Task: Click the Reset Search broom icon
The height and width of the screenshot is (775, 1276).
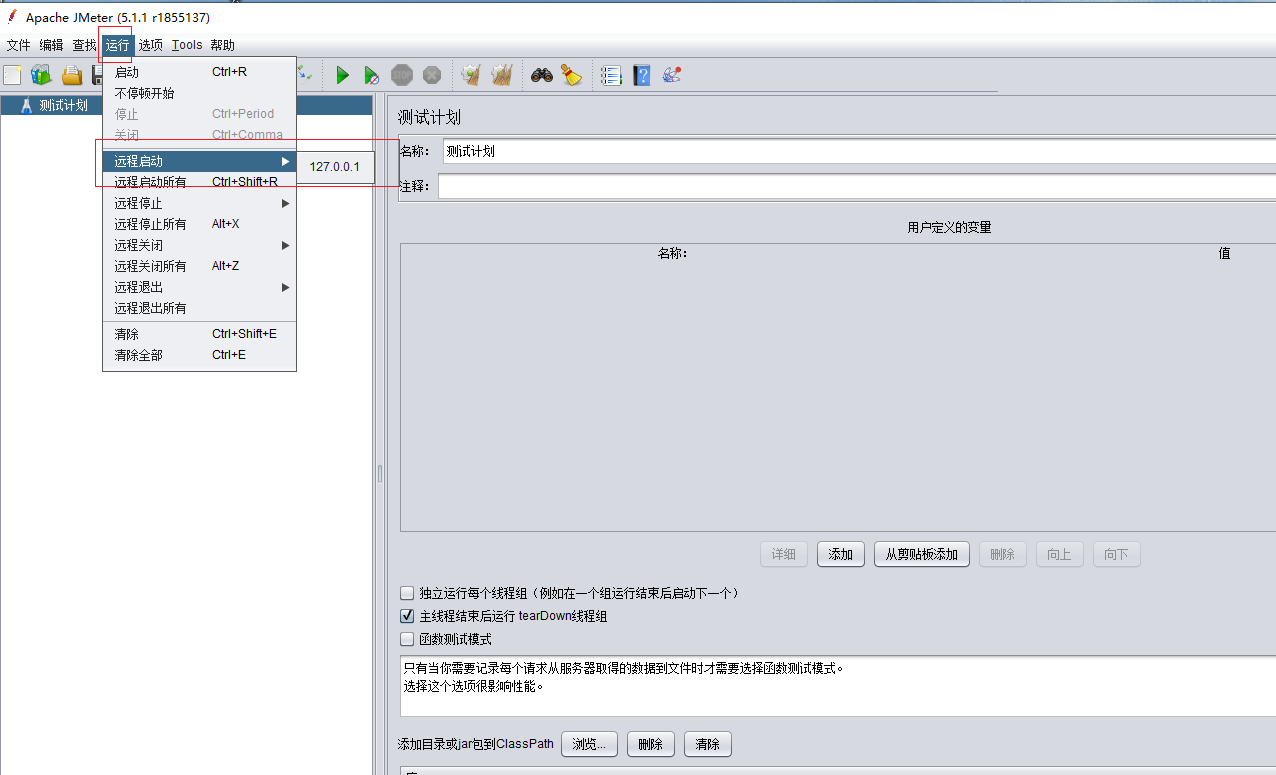Action: click(x=571, y=75)
